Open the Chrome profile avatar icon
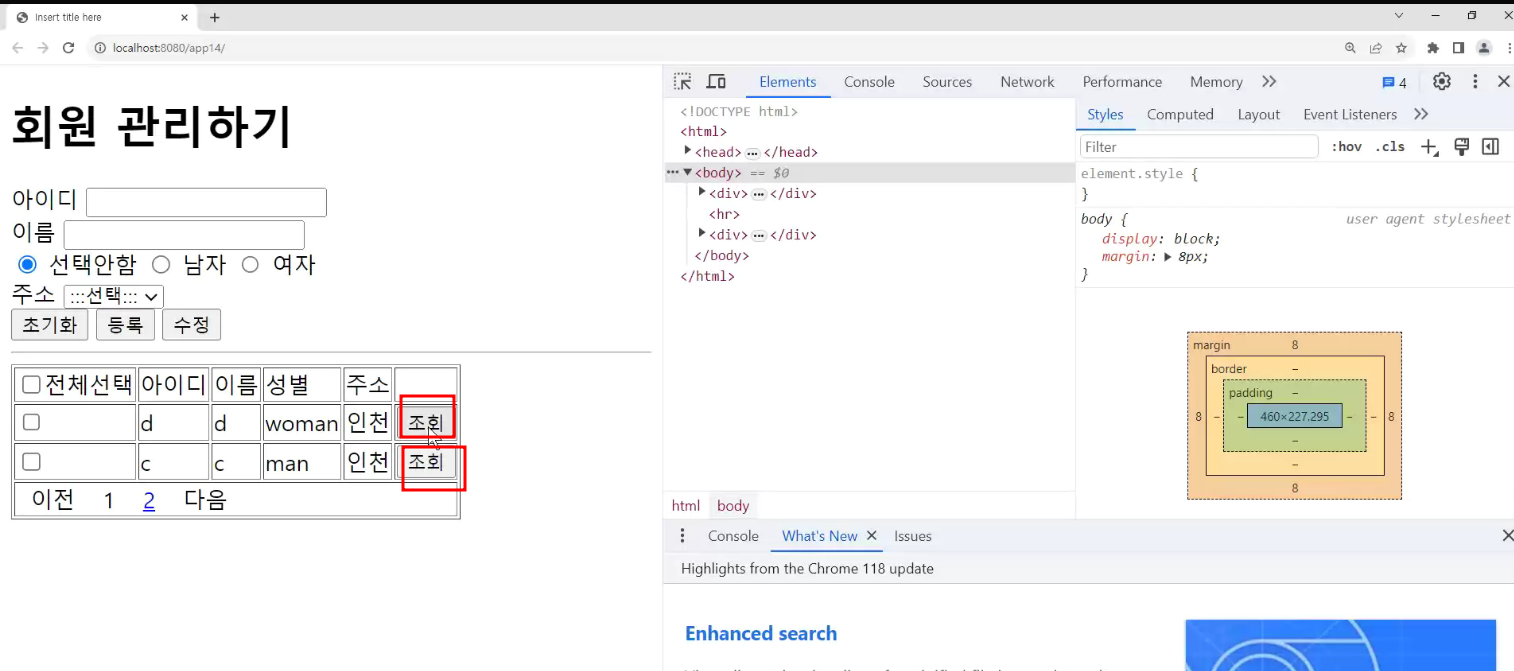This screenshot has height=671, width=1514. pyautogui.click(x=1484, y=48)
